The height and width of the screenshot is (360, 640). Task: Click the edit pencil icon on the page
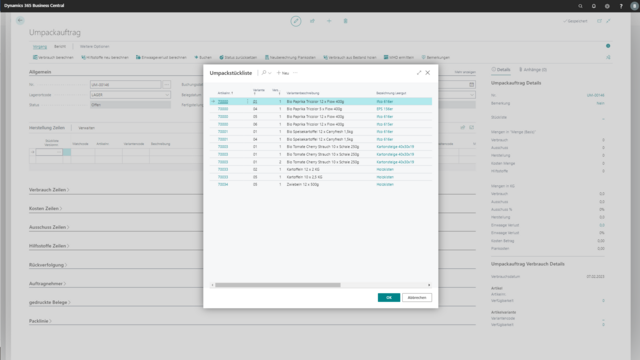click(296, 21)
